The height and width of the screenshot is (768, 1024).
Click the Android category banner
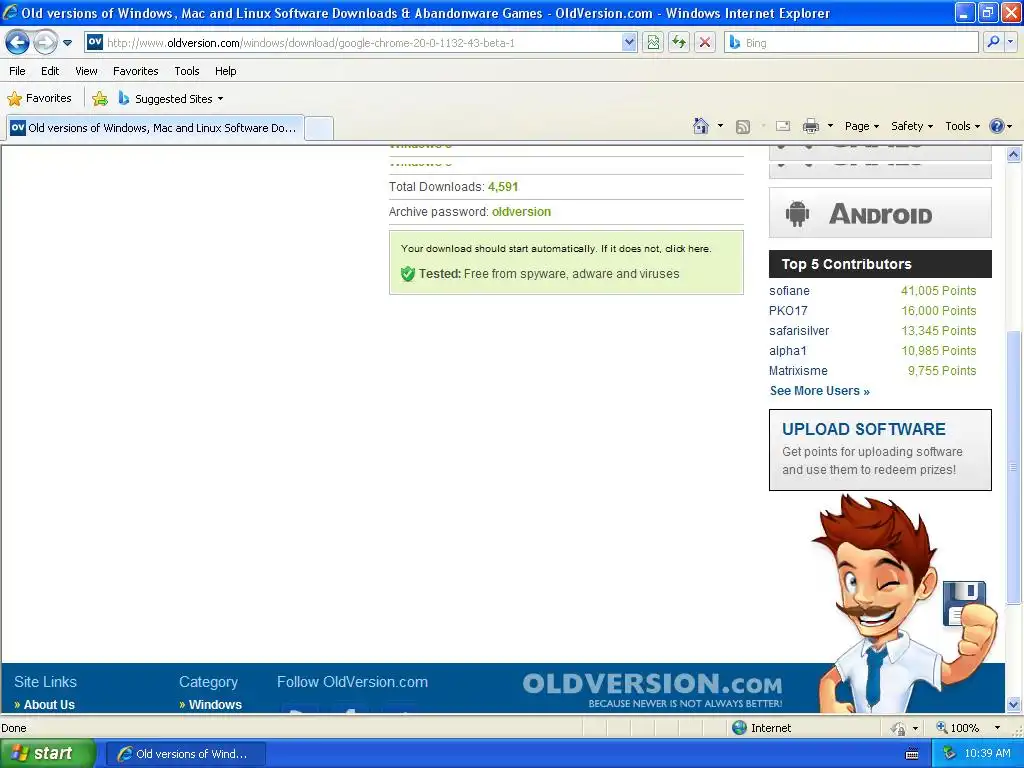(x=880, y=213)
